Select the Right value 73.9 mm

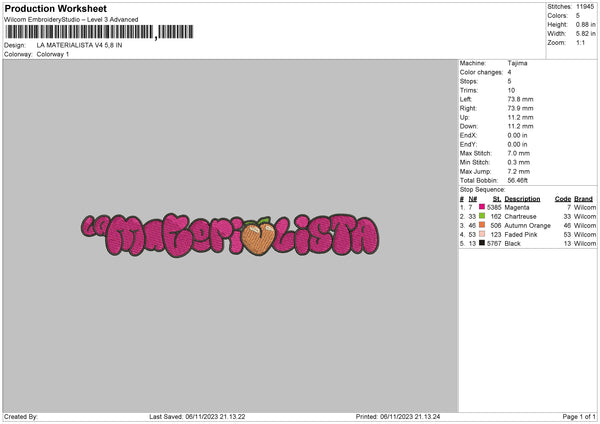(520, 108)
